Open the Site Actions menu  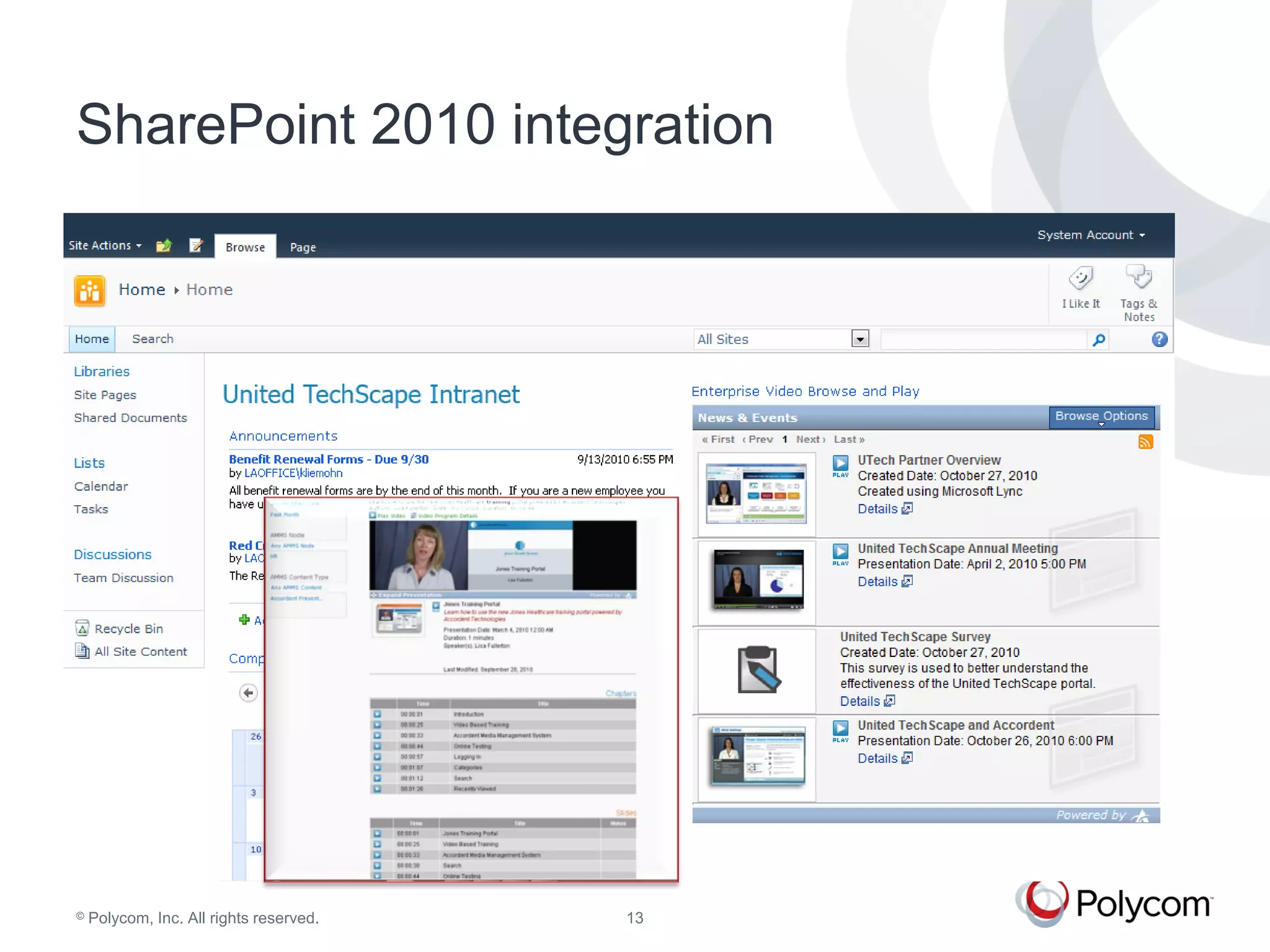coord(105,245)
